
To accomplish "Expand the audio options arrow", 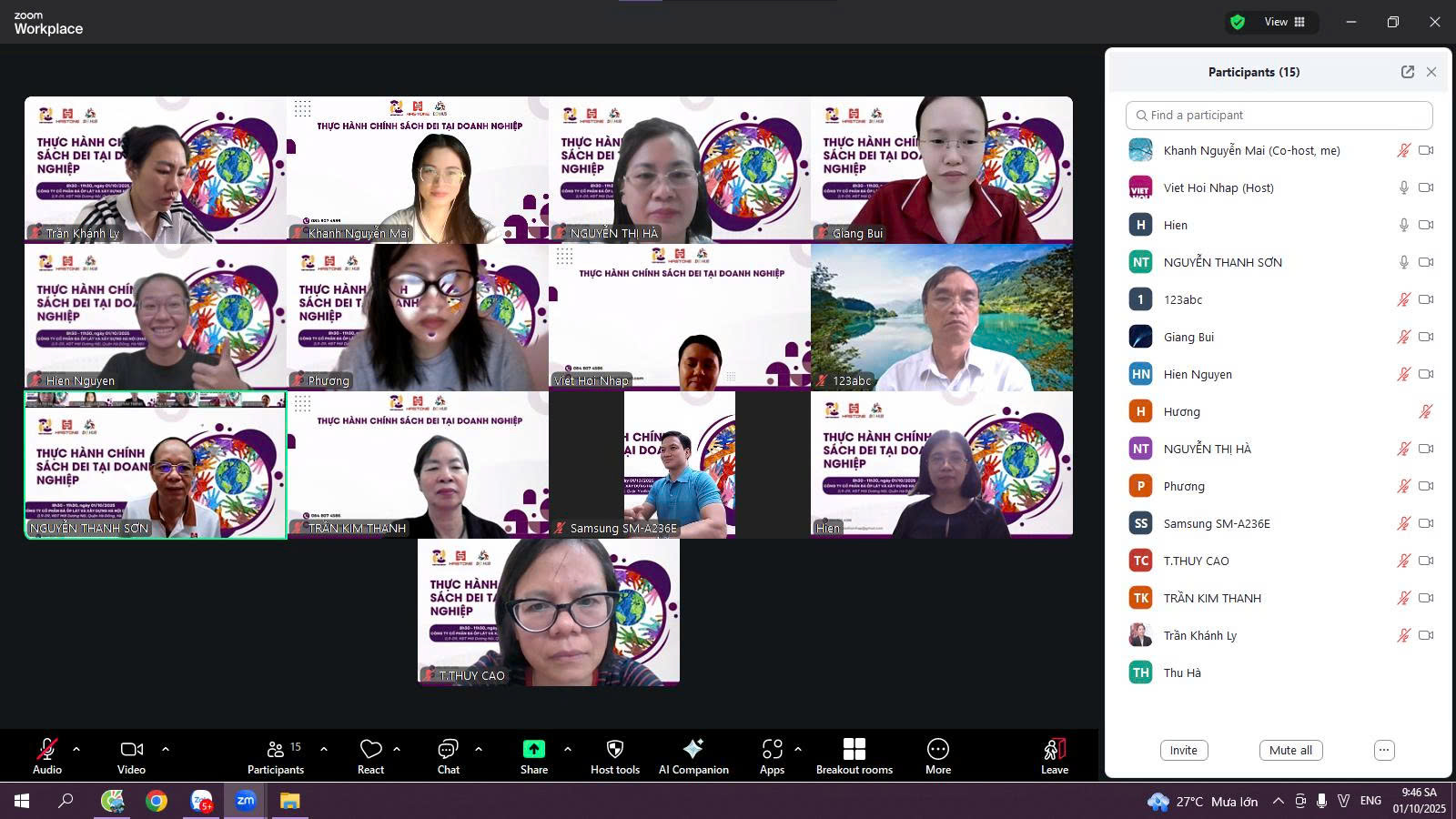I will point(76,749).
